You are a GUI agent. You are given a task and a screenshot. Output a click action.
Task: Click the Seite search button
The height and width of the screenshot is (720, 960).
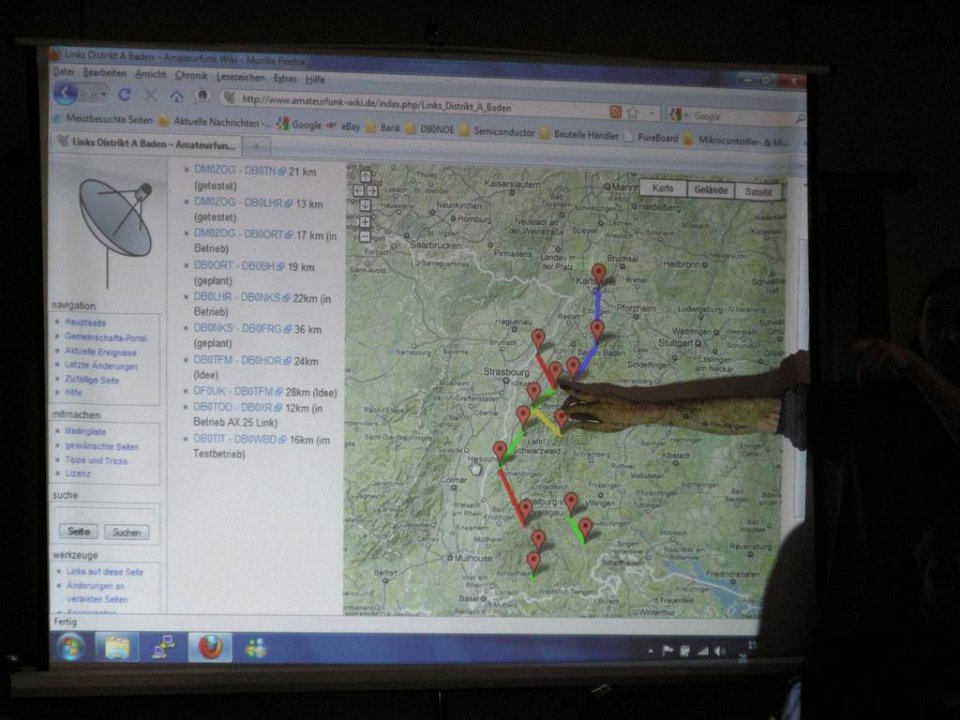[78, 531]
